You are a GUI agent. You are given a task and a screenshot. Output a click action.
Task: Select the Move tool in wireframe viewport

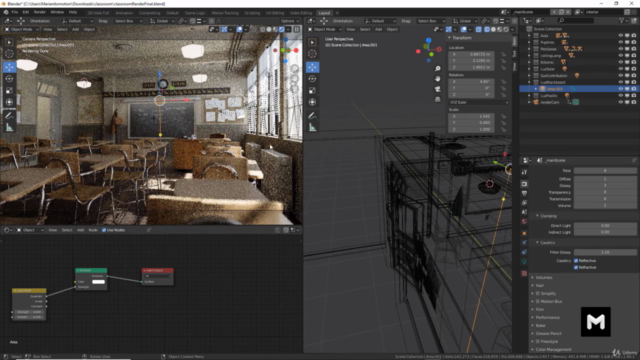(x=313, y=67)
